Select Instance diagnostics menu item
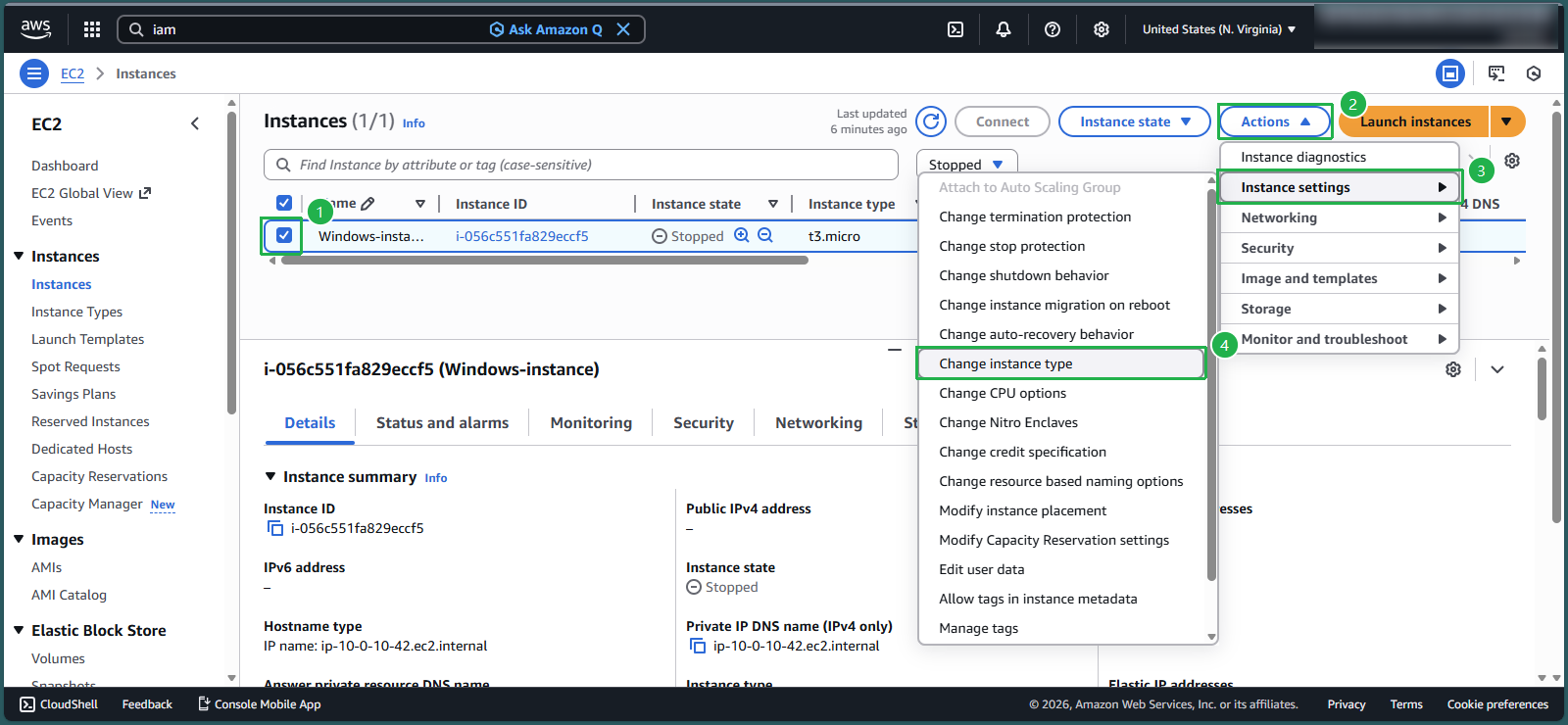This screenshot has height=725, width=1568. (1340, 157)
